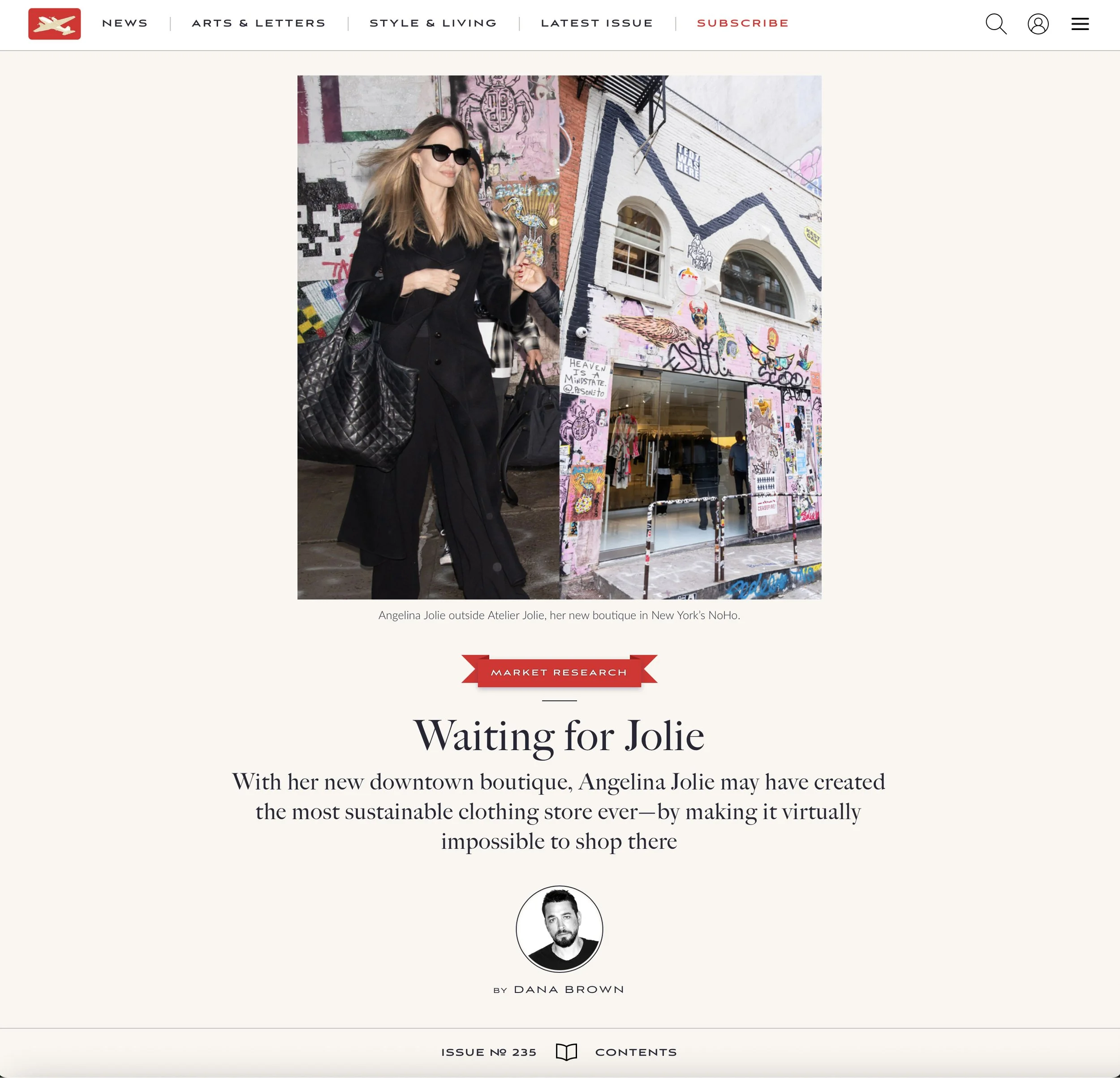Open the Latest Issue page
Screen dimensions: 1120x1078
tap(597, 23)
